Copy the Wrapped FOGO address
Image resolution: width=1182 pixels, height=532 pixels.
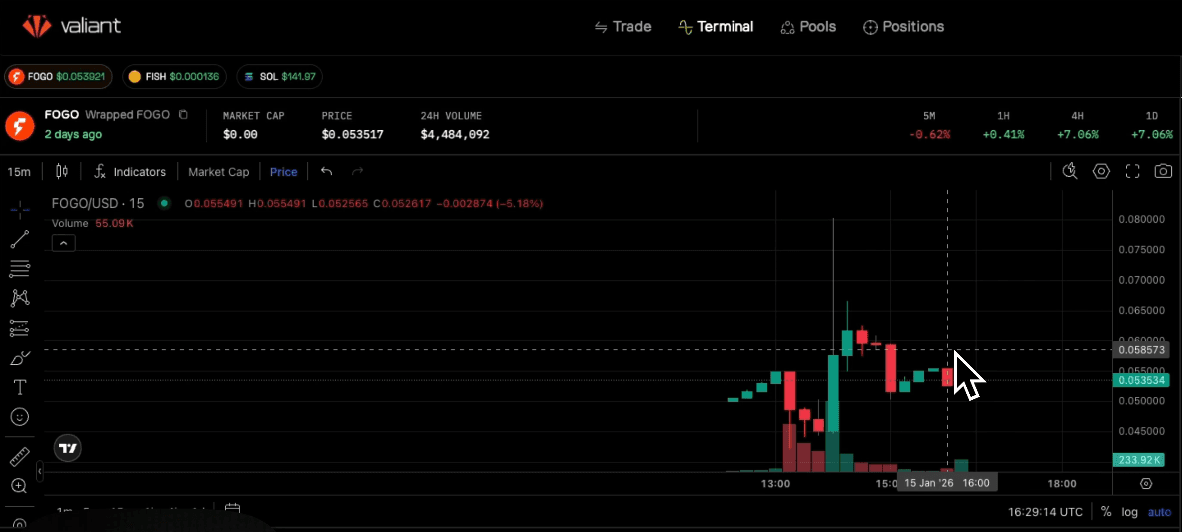coord(182,115)
